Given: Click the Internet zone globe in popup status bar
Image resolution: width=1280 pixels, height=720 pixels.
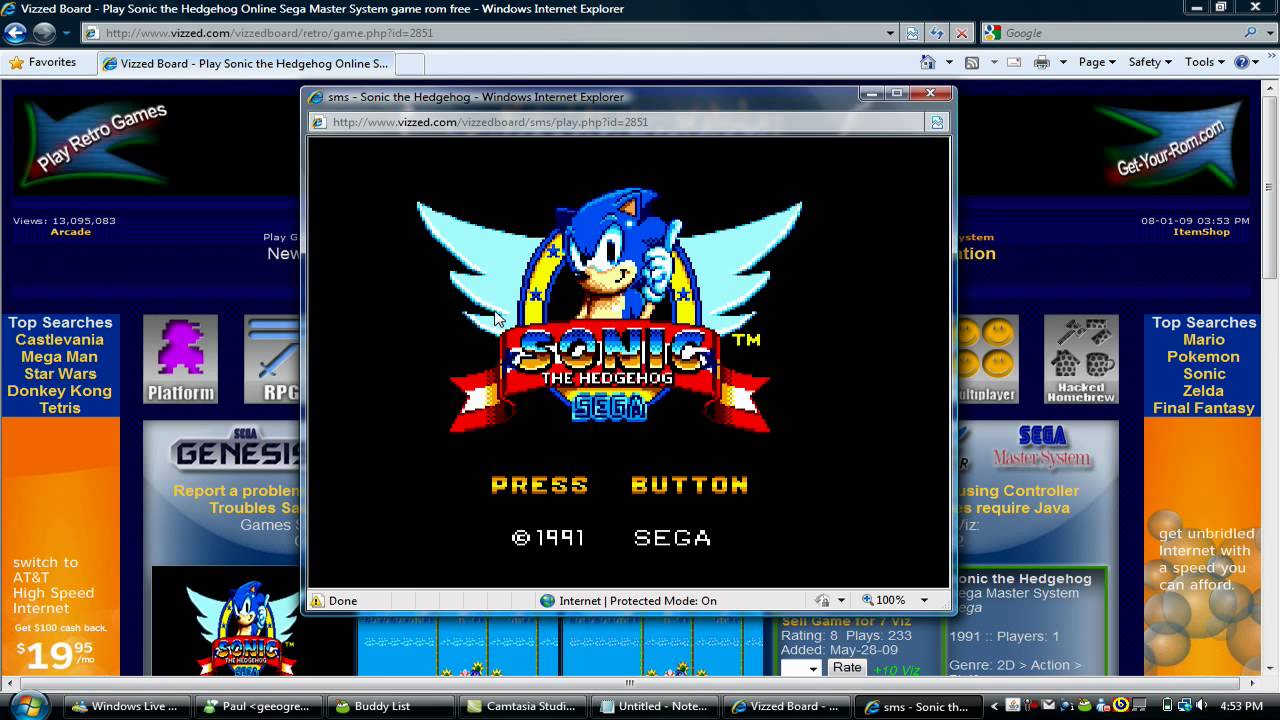Looking at the screenshot, I should point(547,601).
